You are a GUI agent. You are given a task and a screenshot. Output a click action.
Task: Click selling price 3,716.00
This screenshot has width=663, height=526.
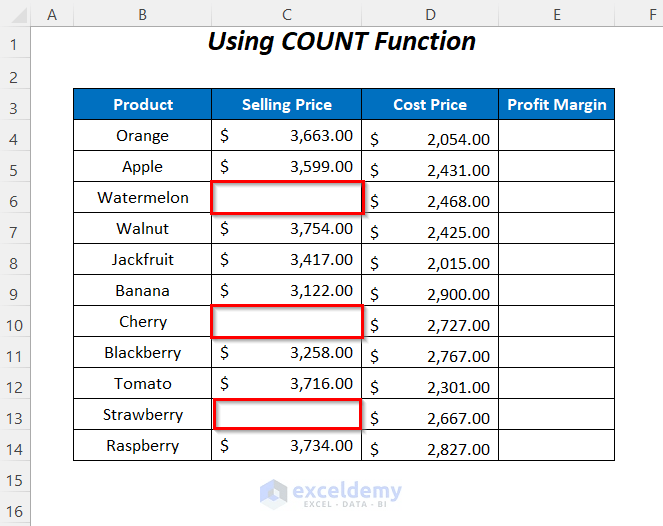pos(287,384)
